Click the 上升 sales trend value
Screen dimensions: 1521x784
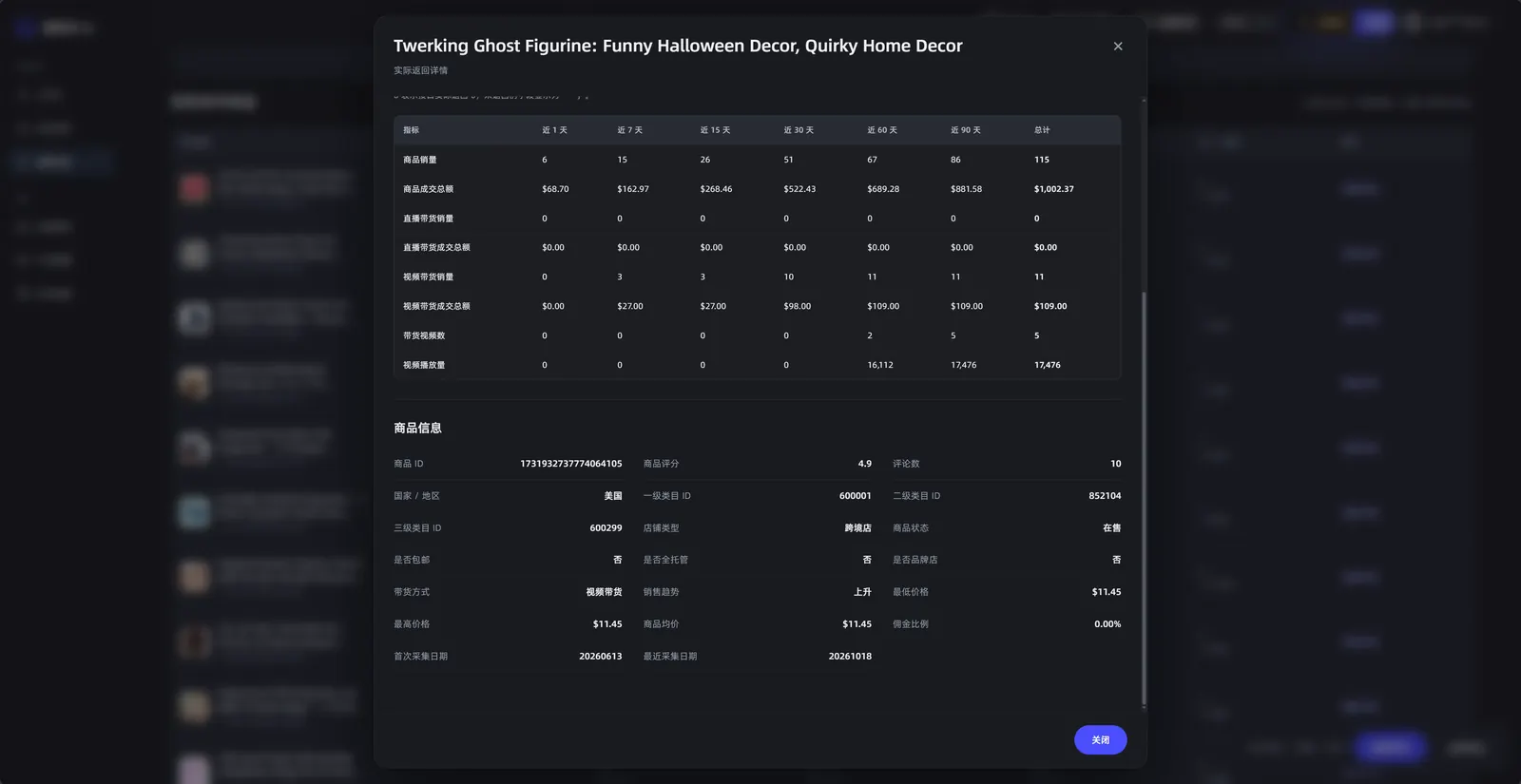click(x=862, y=592)
